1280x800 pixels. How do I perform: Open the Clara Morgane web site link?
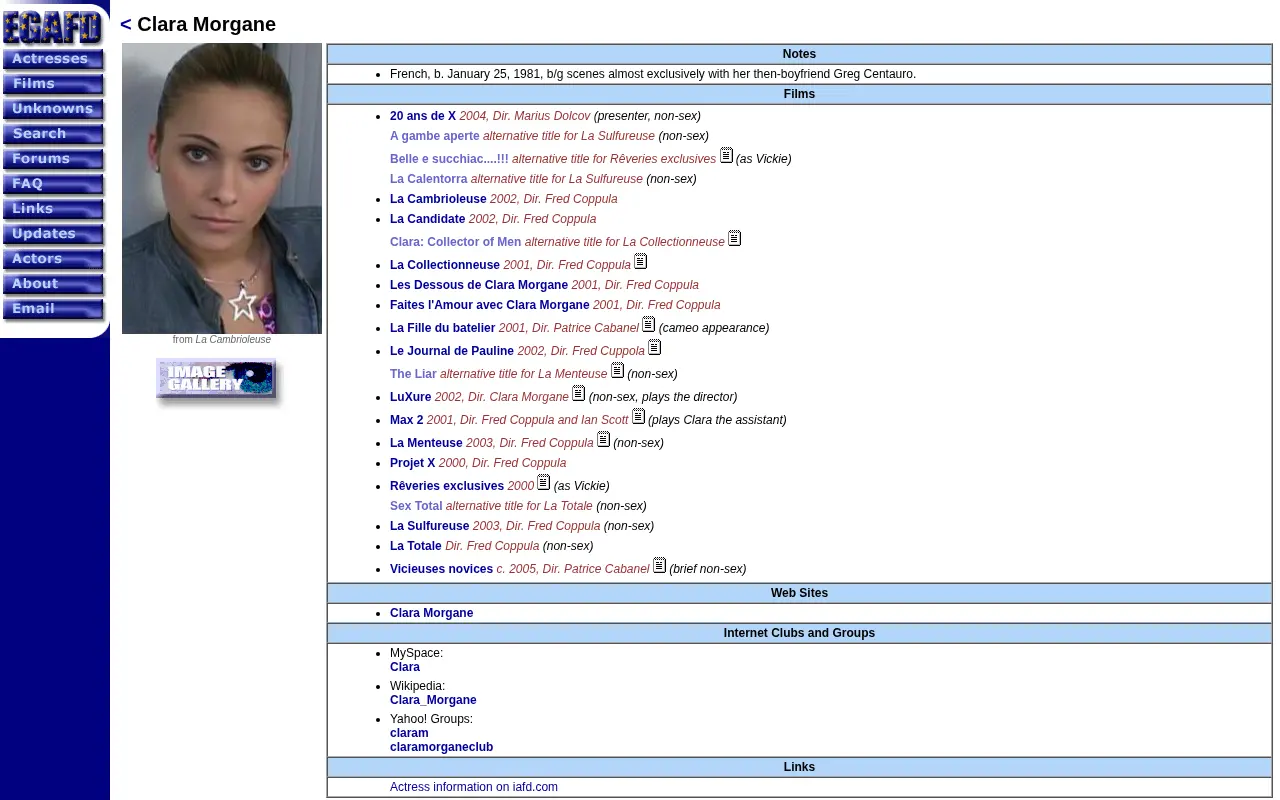[431, 613]
